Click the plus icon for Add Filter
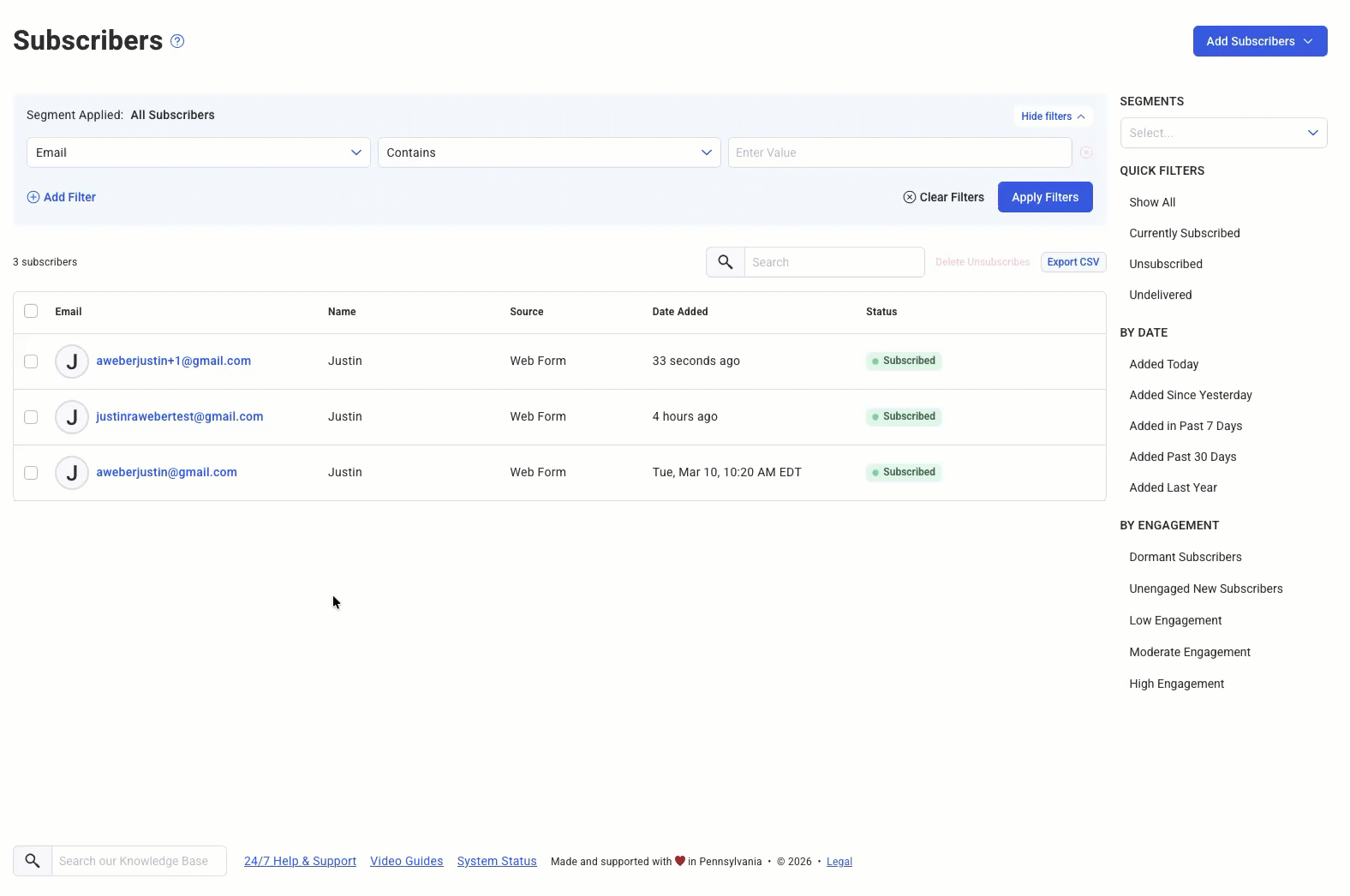This screenshot has width=1350, height=896. click(33, 197)
